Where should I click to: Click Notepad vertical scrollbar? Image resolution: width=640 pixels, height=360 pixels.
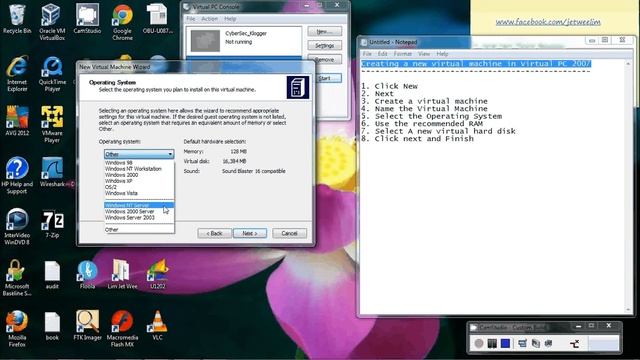click(x=628, y=187)
